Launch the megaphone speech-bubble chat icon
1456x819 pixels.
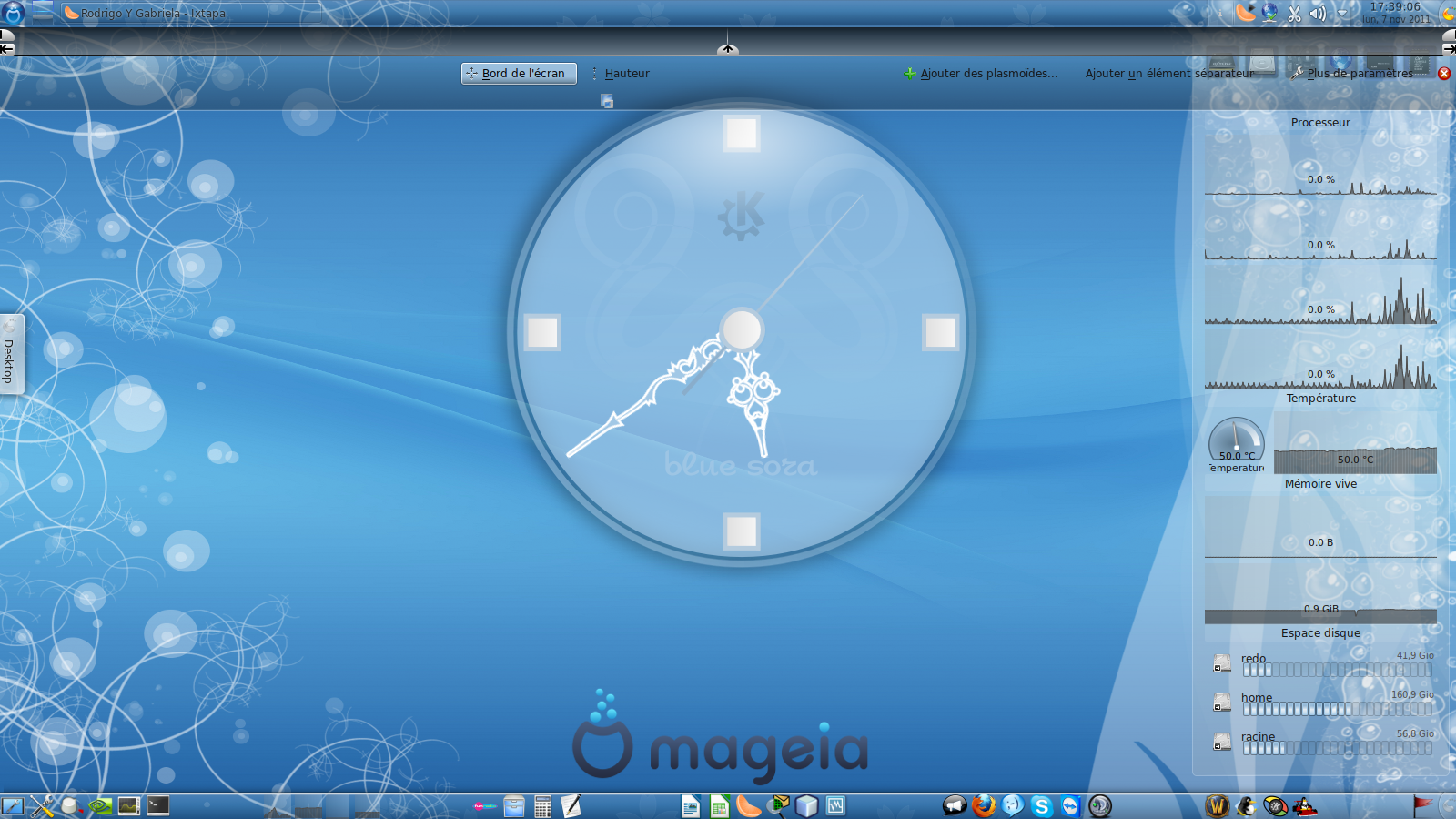pos(955,805)
